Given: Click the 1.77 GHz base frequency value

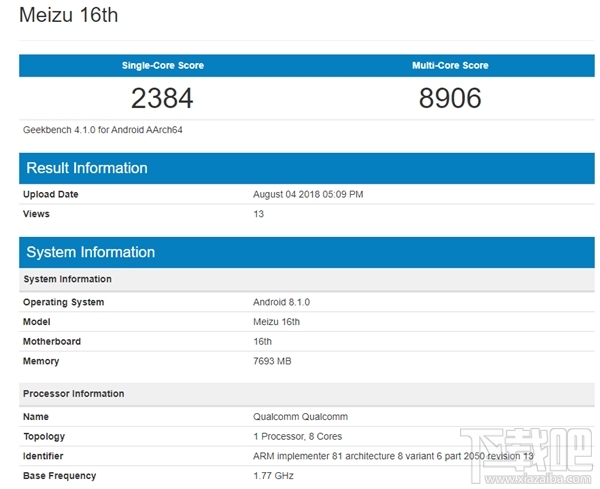Looking at the screenshot, I should (275, 476).
